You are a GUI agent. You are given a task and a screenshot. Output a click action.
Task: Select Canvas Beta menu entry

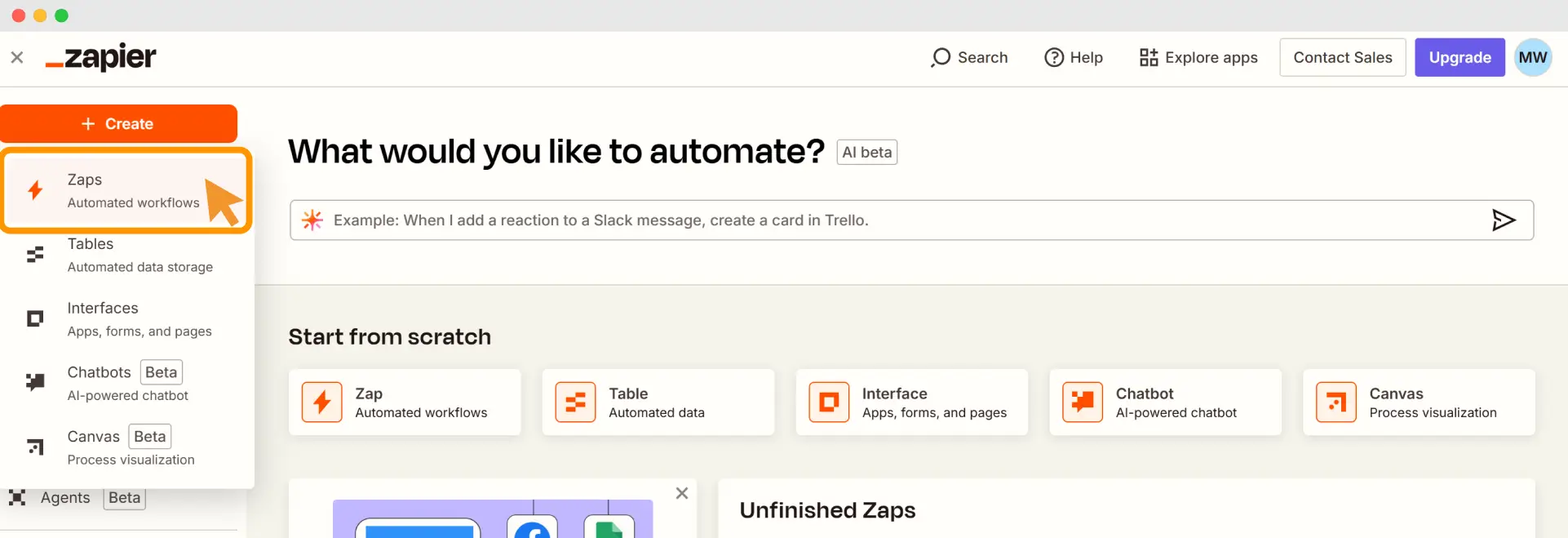tap(126, 447)
